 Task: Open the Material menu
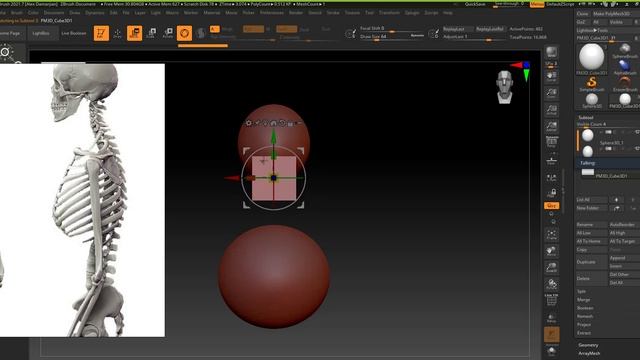212,13
